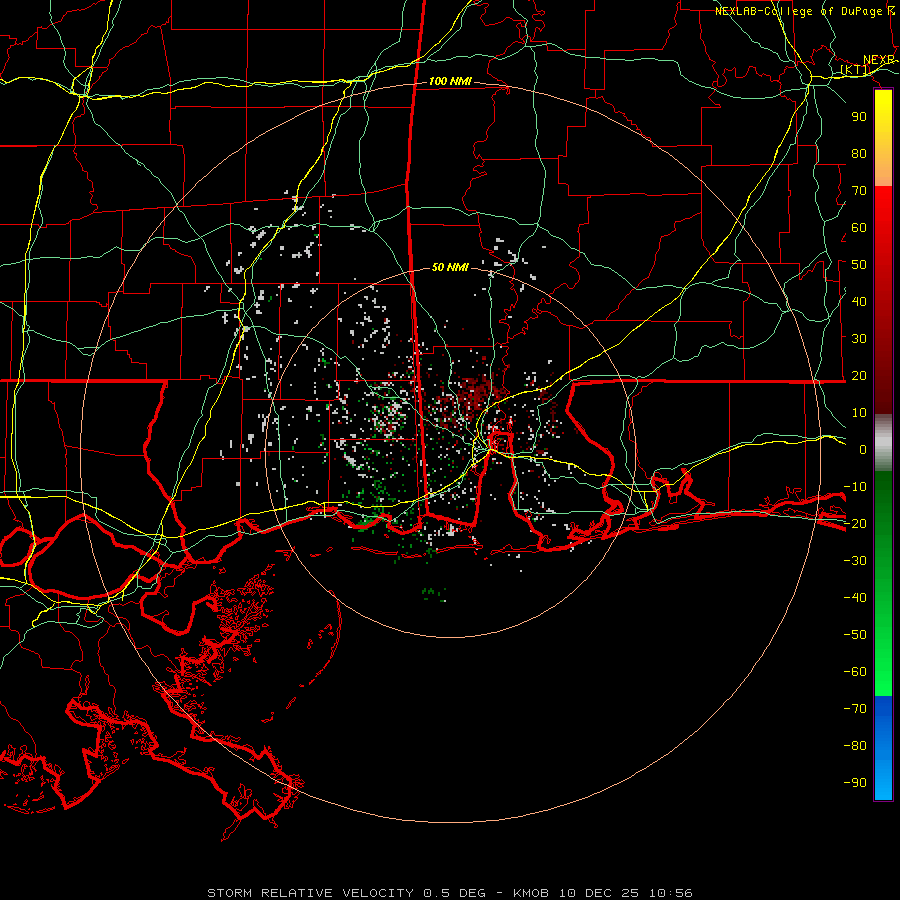Click the "-10" velocity scale label
This screenshot has width=900, height=900.
(x=855, y=487)
